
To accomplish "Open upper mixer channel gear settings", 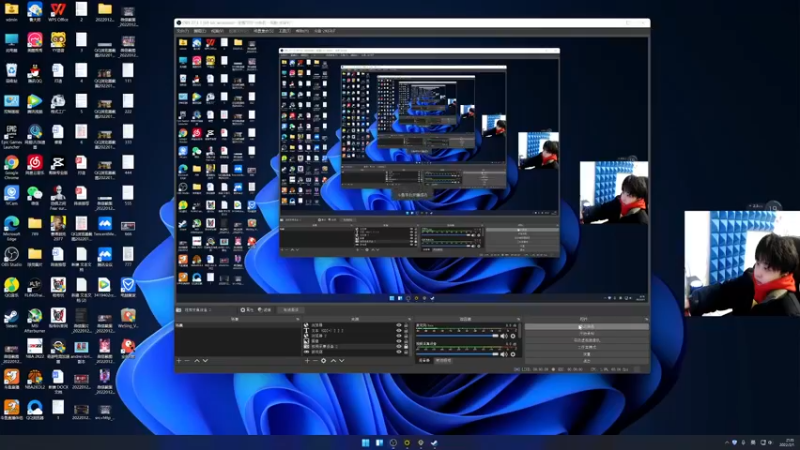I will [x=513, y=336].
